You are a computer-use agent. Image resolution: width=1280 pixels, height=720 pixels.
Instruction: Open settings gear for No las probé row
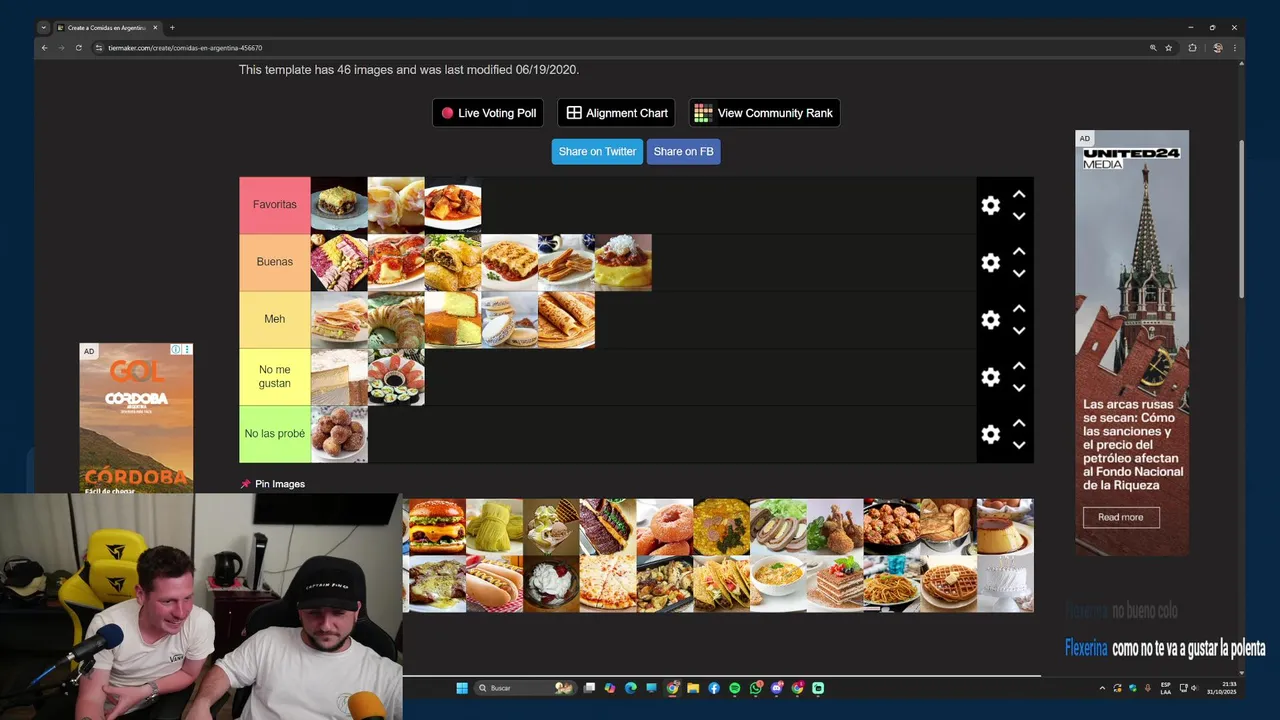coord(990,434)
